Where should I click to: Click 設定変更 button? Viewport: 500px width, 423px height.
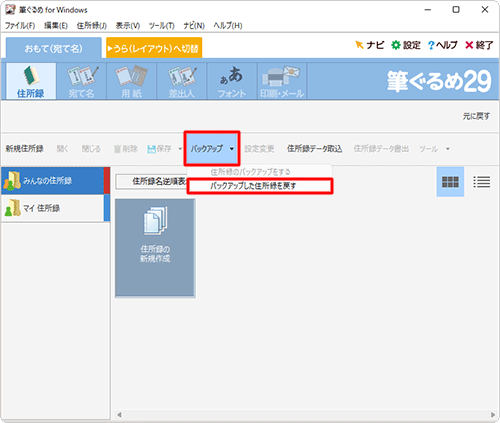pyautogui.click(x=259, y=149)
